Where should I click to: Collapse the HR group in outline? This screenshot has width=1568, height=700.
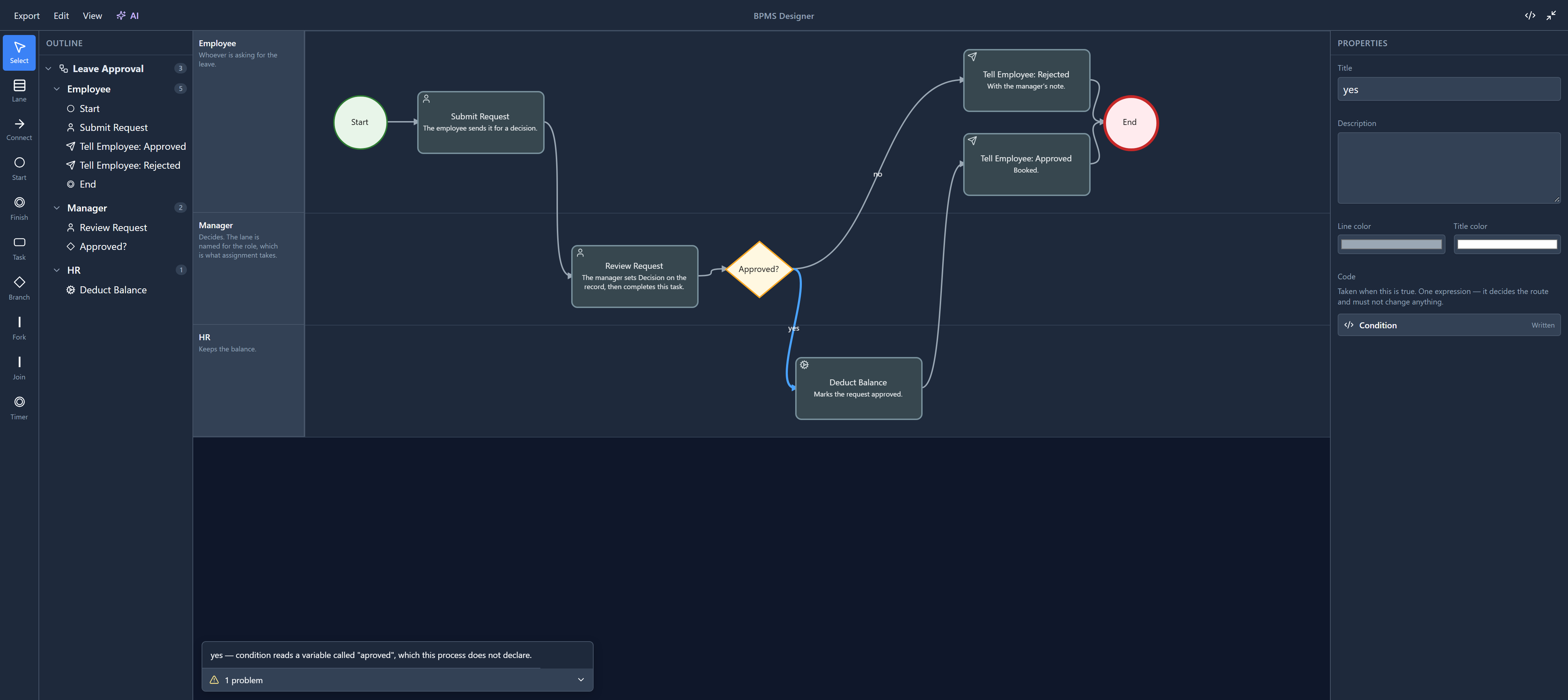(x=57, y=270)
